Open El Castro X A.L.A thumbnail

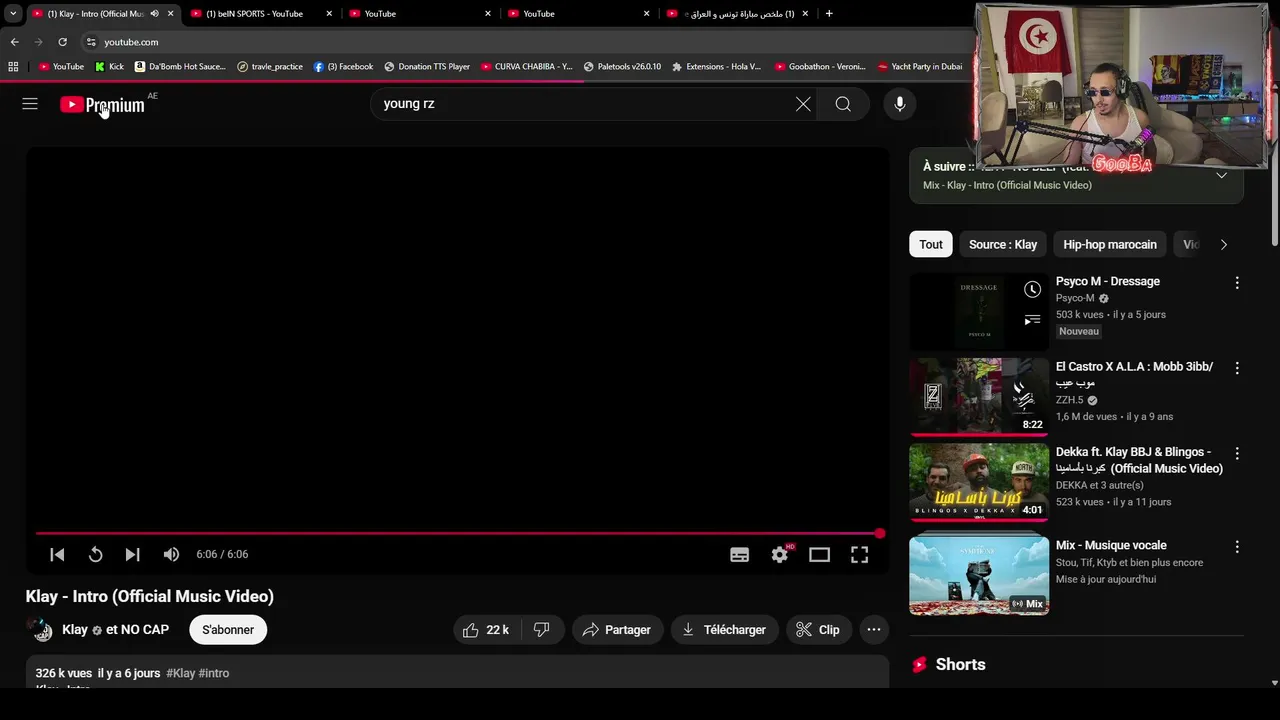pyautogui.click(x=979, y=397)
